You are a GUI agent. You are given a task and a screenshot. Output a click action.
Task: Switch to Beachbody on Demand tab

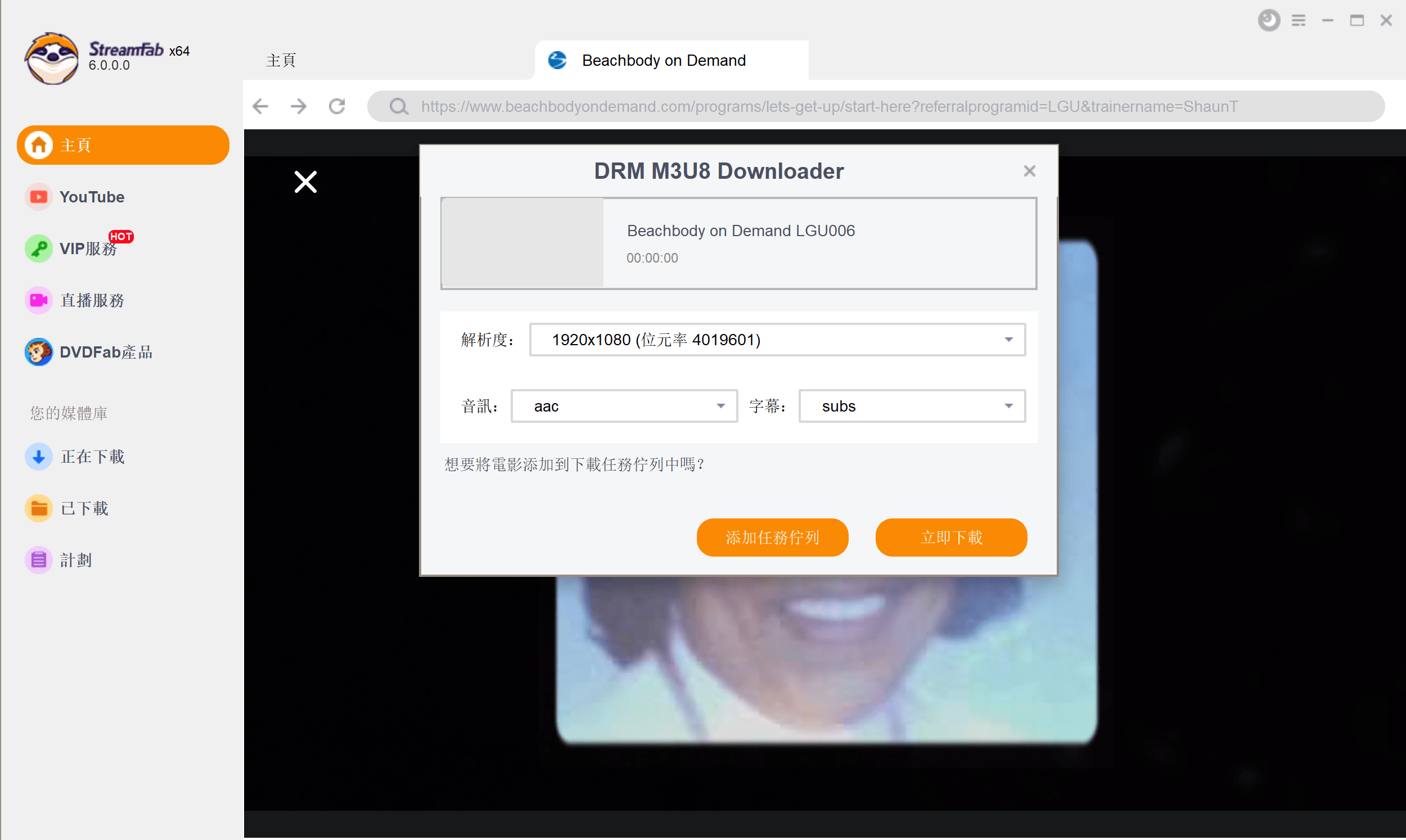(672, 60)
